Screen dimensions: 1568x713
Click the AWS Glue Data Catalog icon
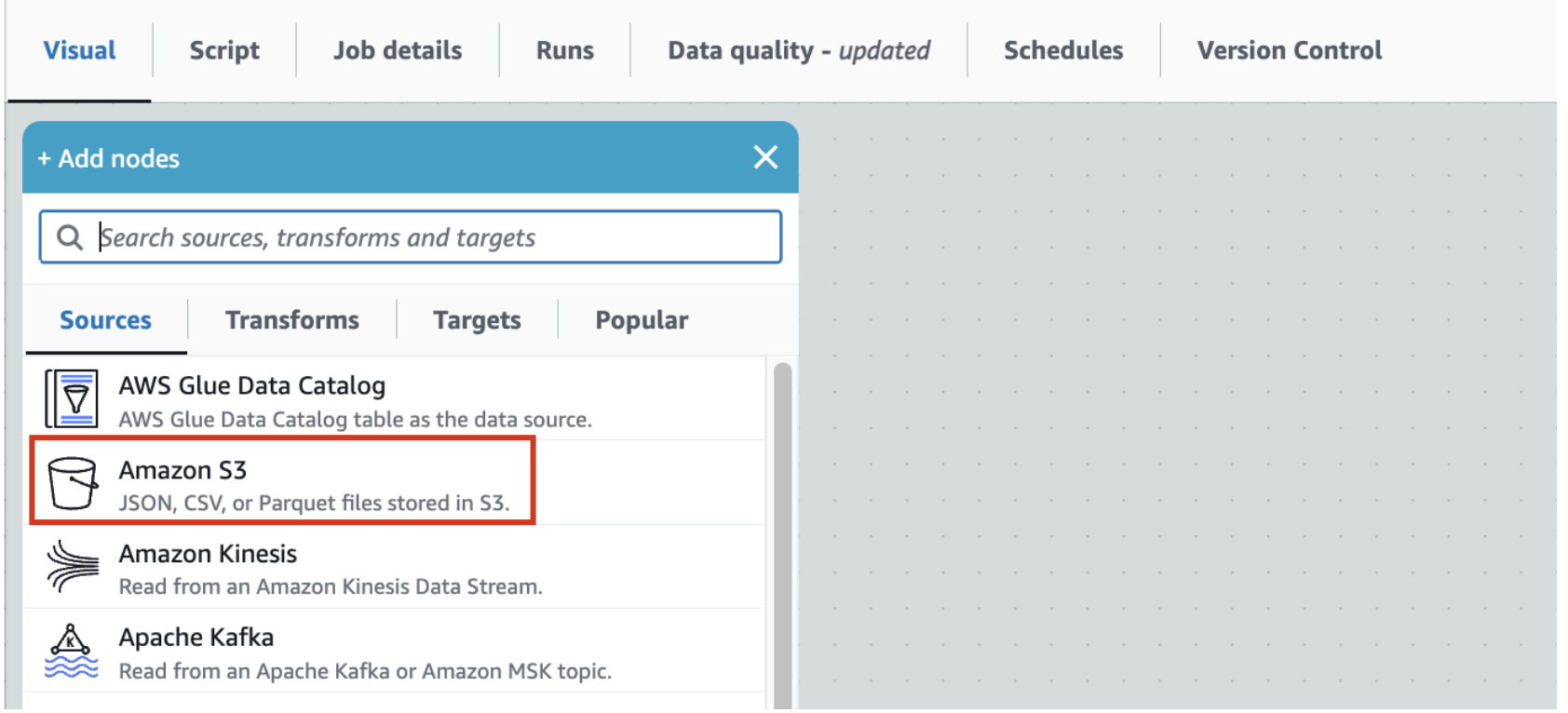pos(72,399)
